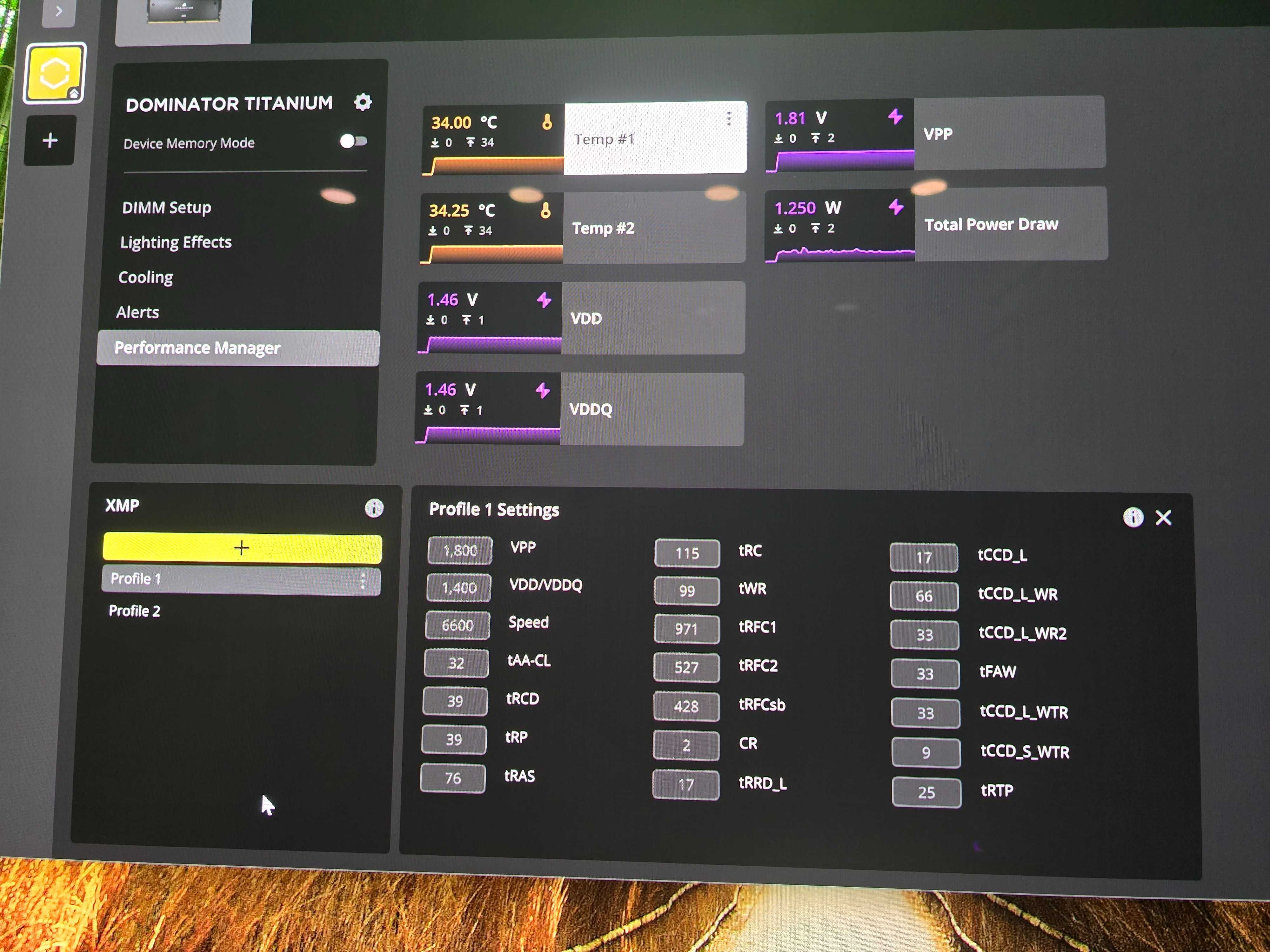Viewport: 1270px width, 952px height.
Task: Edit the tRC value field 115
Action: point(687,553)
